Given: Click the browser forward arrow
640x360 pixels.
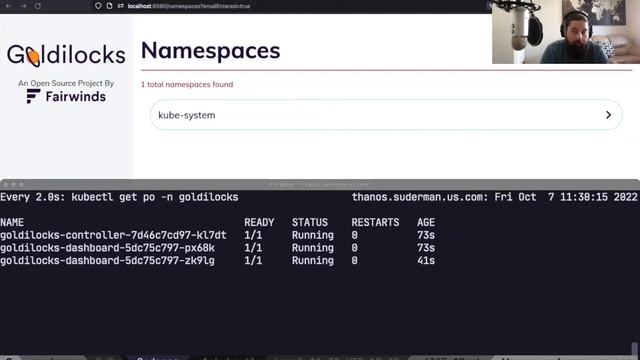Looking at the screenshot, I should tap(23, 6).
